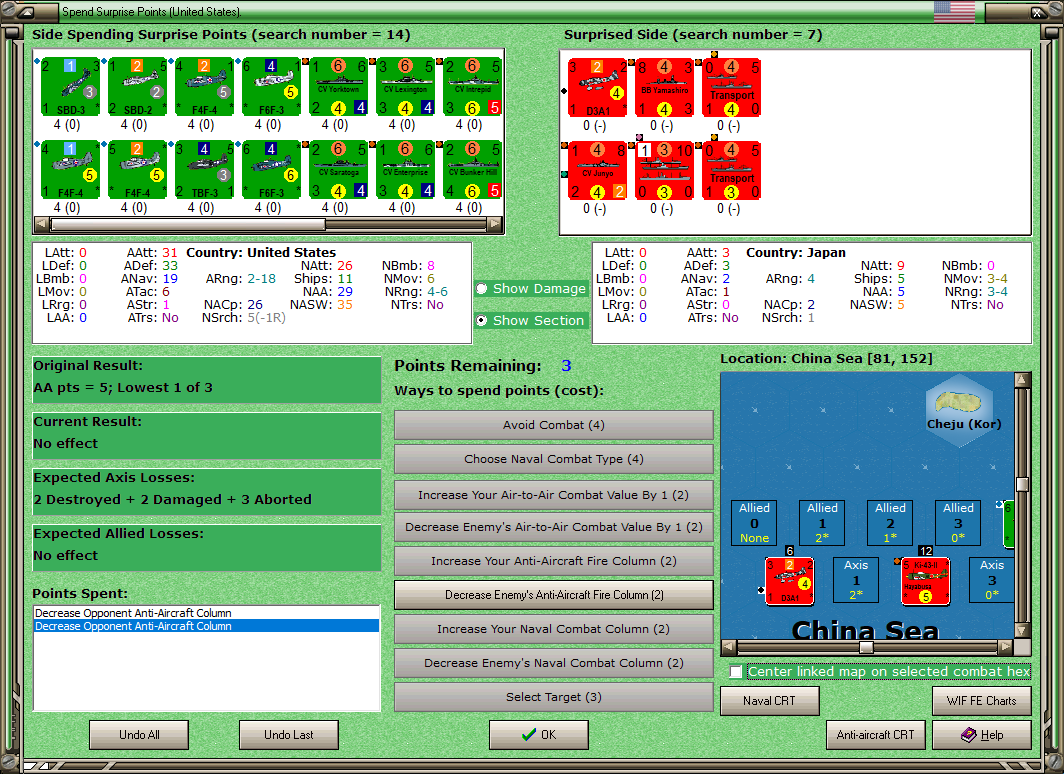Image resolution: width=1064 pixels, height=774 pixels.
Task: Select the SBD-3 aircraft counter
Action: point(71,87)
